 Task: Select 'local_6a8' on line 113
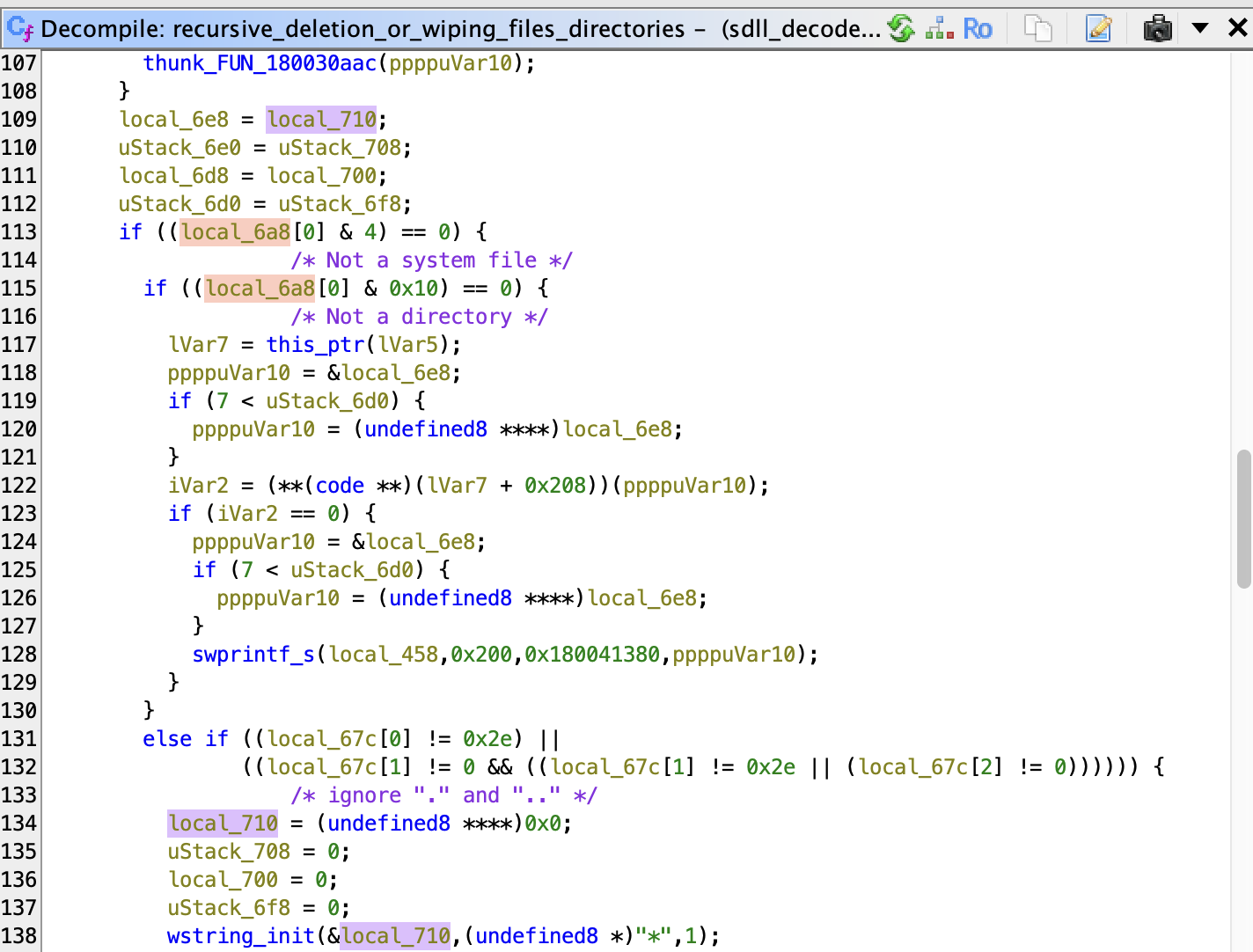235,232
